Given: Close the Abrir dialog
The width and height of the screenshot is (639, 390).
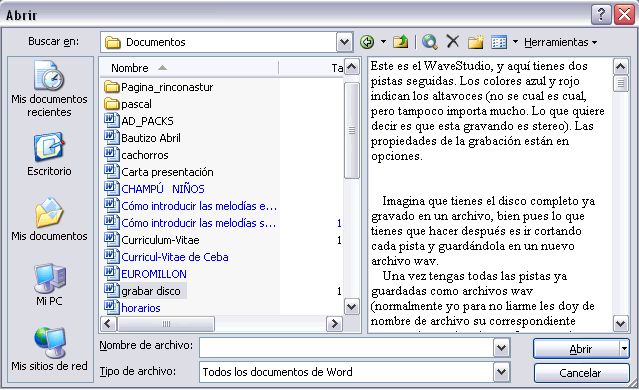Looking at the screenshot, I should tap(624, 15).
